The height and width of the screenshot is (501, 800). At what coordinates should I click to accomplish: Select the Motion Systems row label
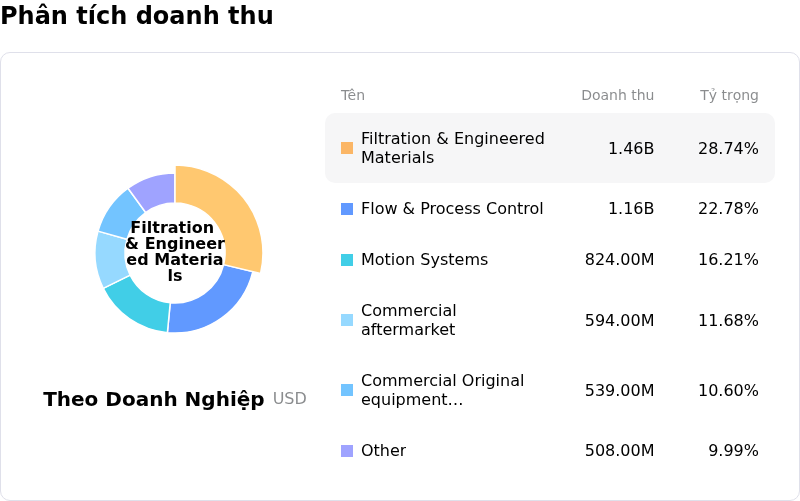coord(424,260)
